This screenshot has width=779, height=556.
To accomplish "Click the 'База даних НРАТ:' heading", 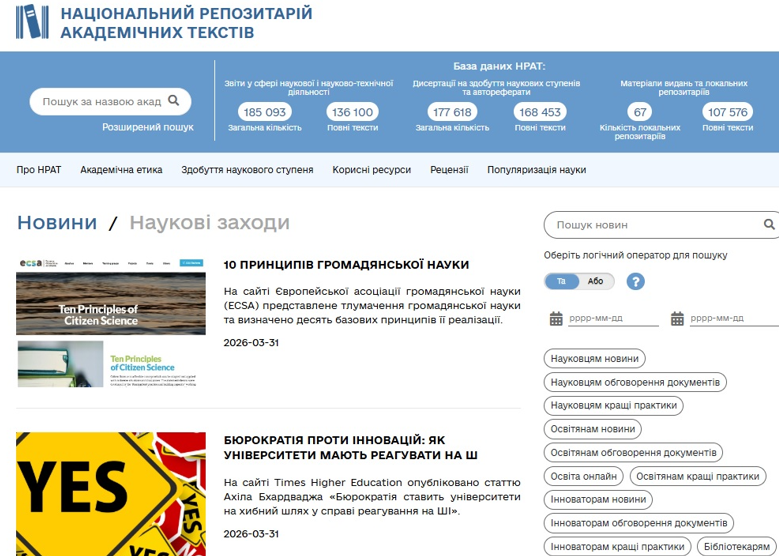I will coord(499,67).
